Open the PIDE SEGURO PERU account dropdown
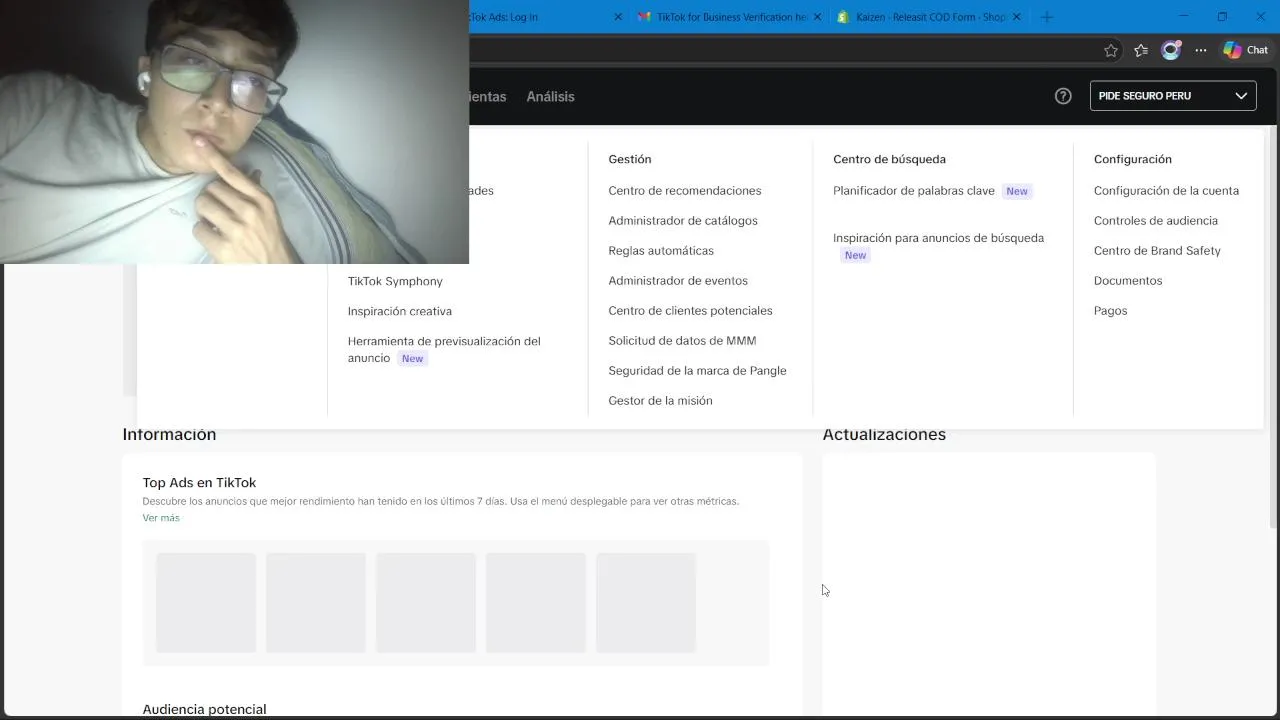 tap(1173, 96)
